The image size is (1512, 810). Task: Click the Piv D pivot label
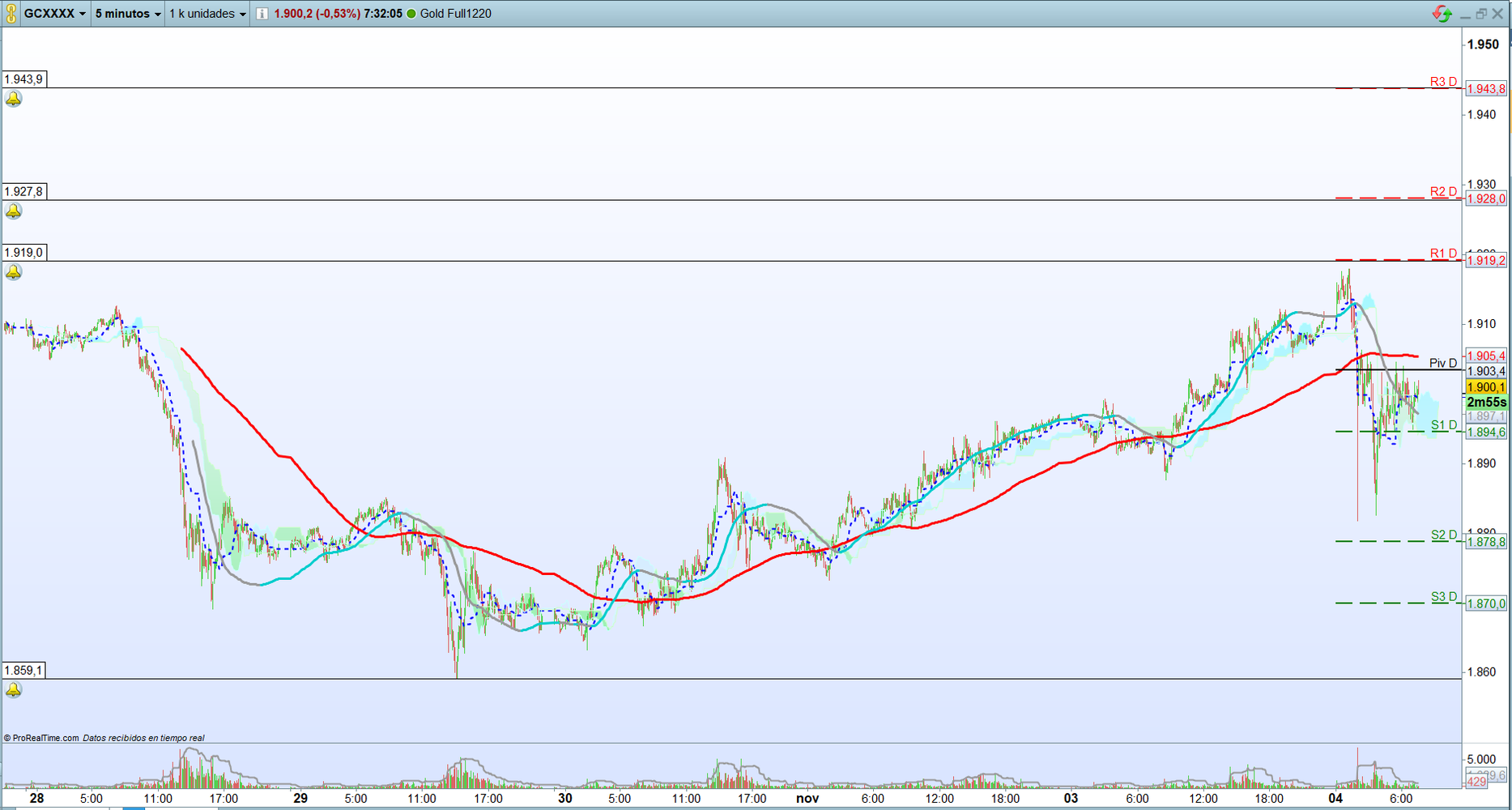click(1443, 363)
